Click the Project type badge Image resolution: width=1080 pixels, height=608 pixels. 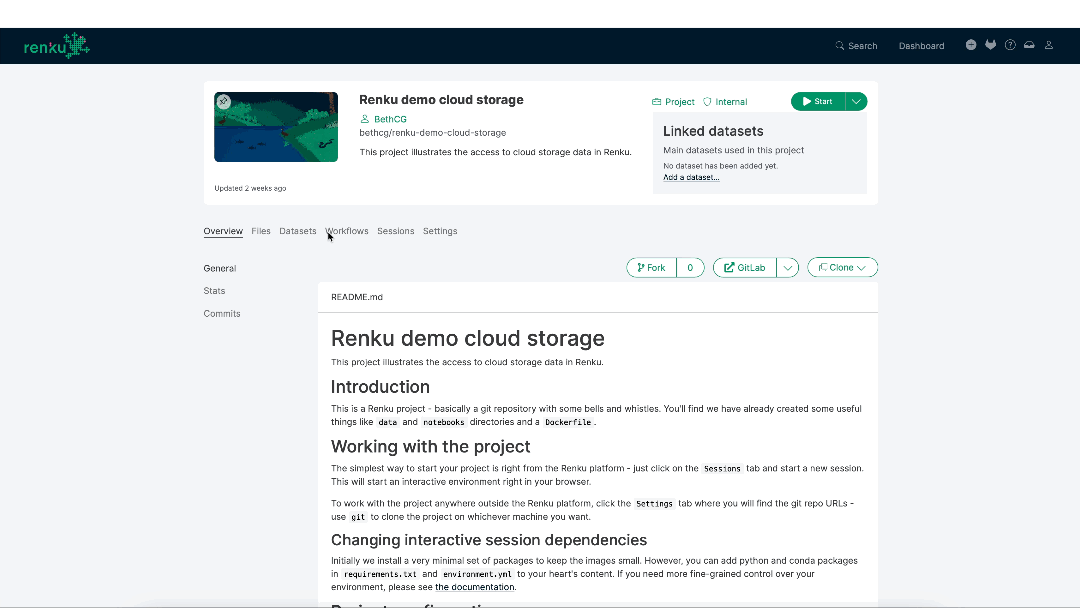coord(672,101)
